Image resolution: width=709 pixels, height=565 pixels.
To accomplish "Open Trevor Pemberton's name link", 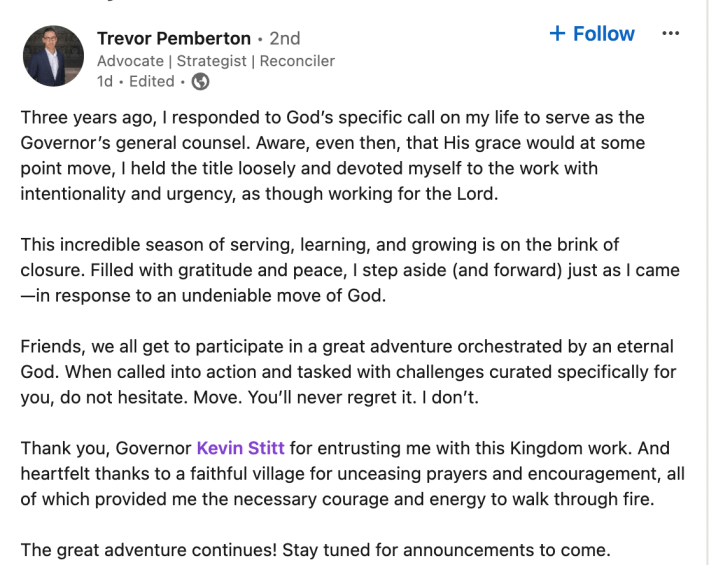I will tap(174, 39).
